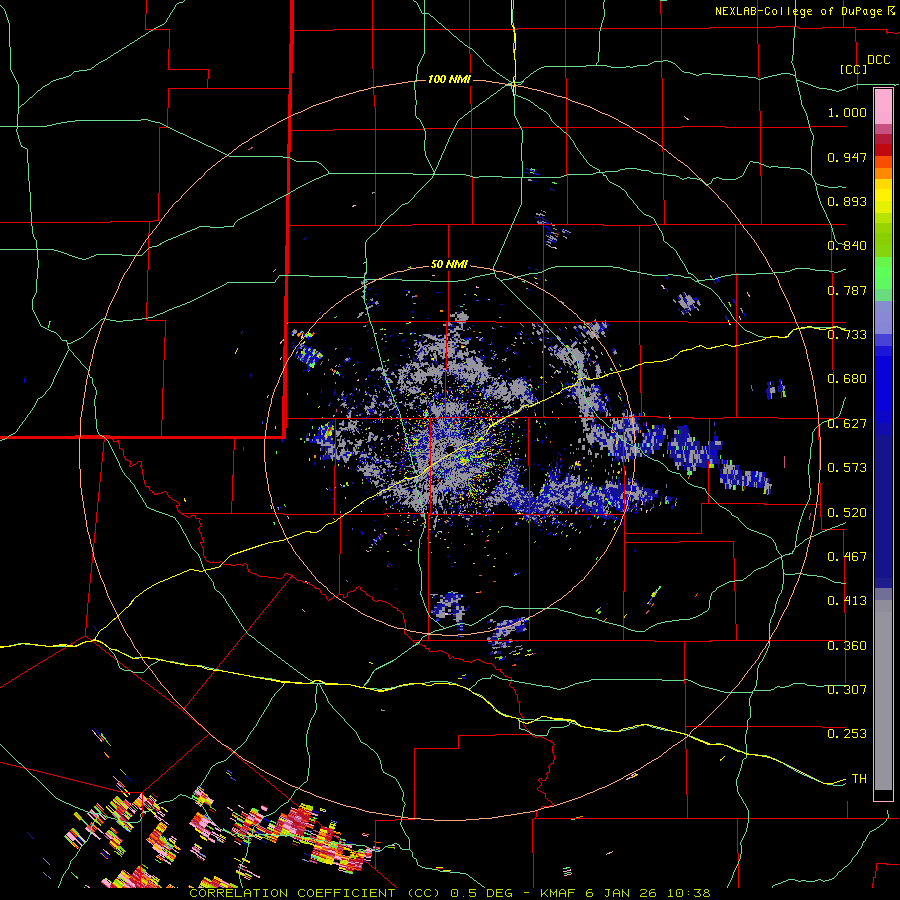Click the TH label at legend bottom
Image resolution: width=900 pixels, height=900 pixels.
pos(859,779)
